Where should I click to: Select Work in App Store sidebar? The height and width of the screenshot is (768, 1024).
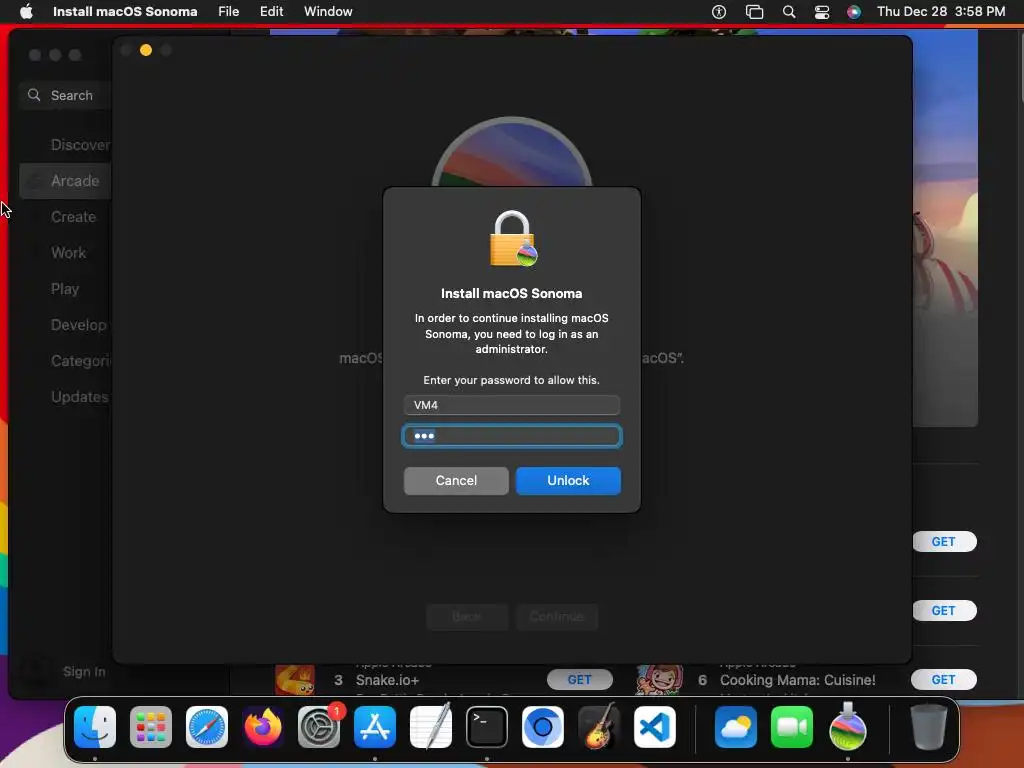point(68,253)
